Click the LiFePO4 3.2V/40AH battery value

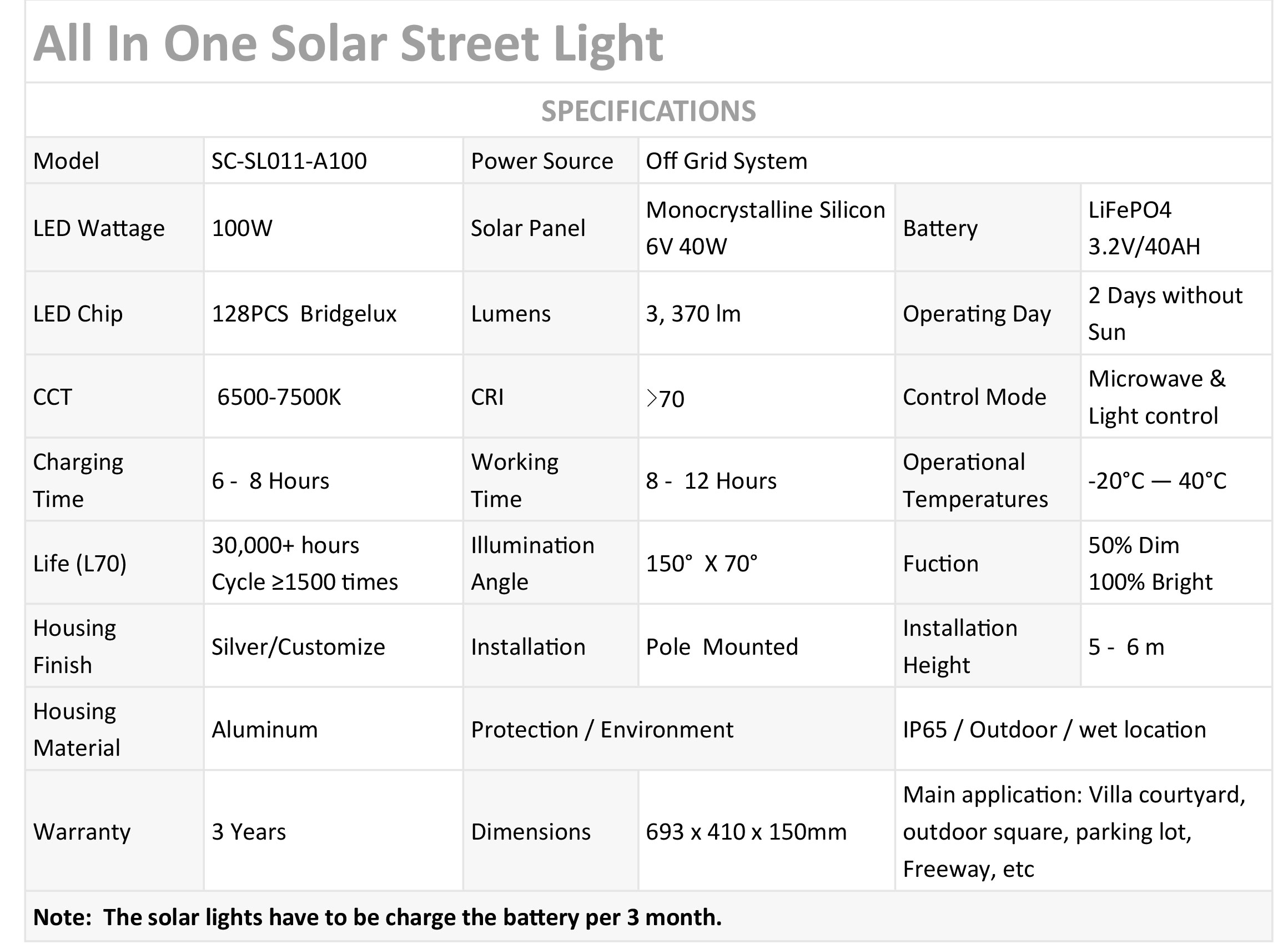coord(1144,228)
